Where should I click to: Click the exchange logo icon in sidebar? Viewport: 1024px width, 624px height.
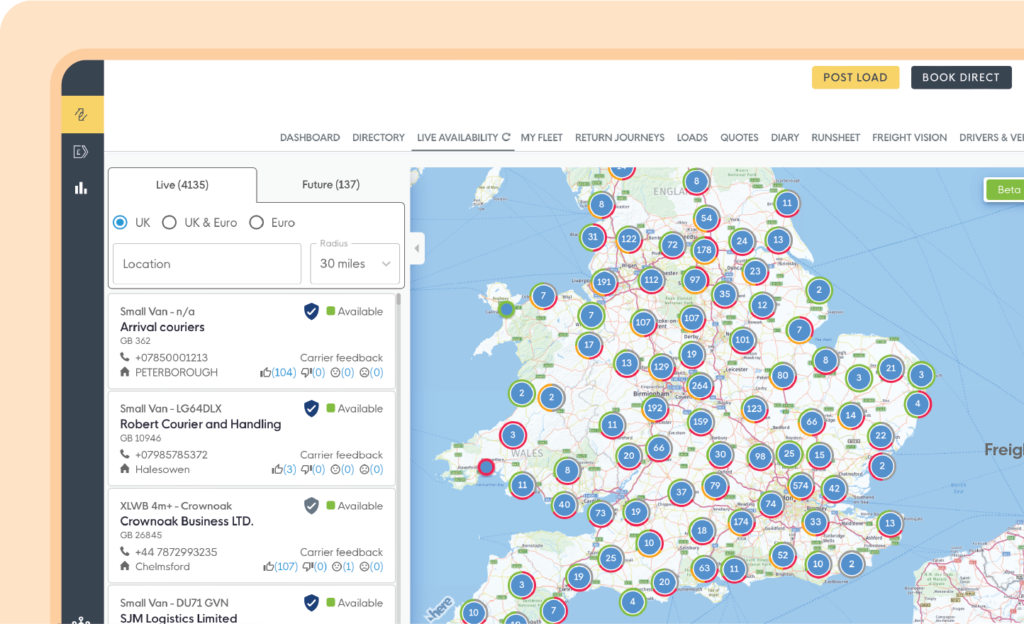click(x=82, y=114)
